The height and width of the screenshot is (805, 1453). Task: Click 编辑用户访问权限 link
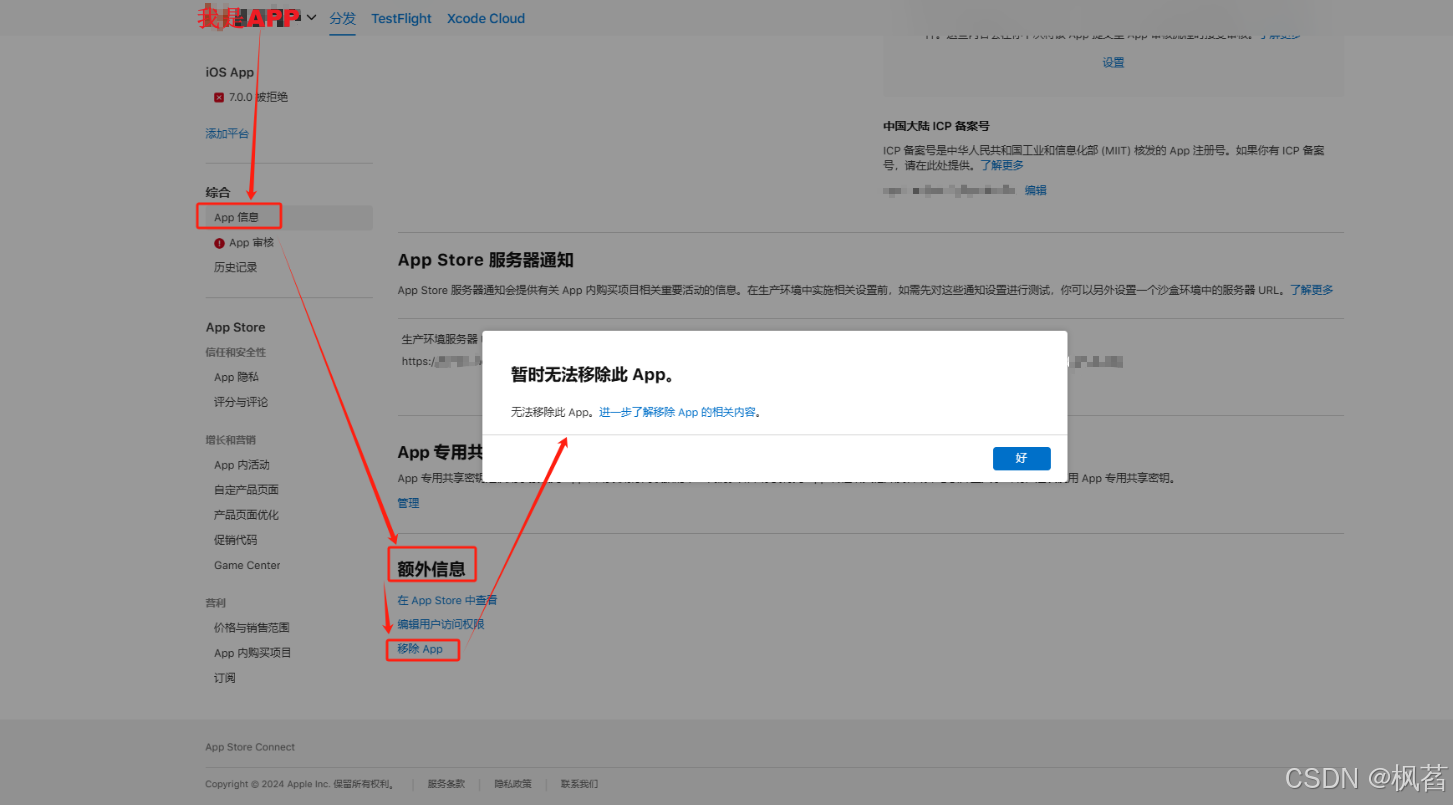(x=441, y=624)
